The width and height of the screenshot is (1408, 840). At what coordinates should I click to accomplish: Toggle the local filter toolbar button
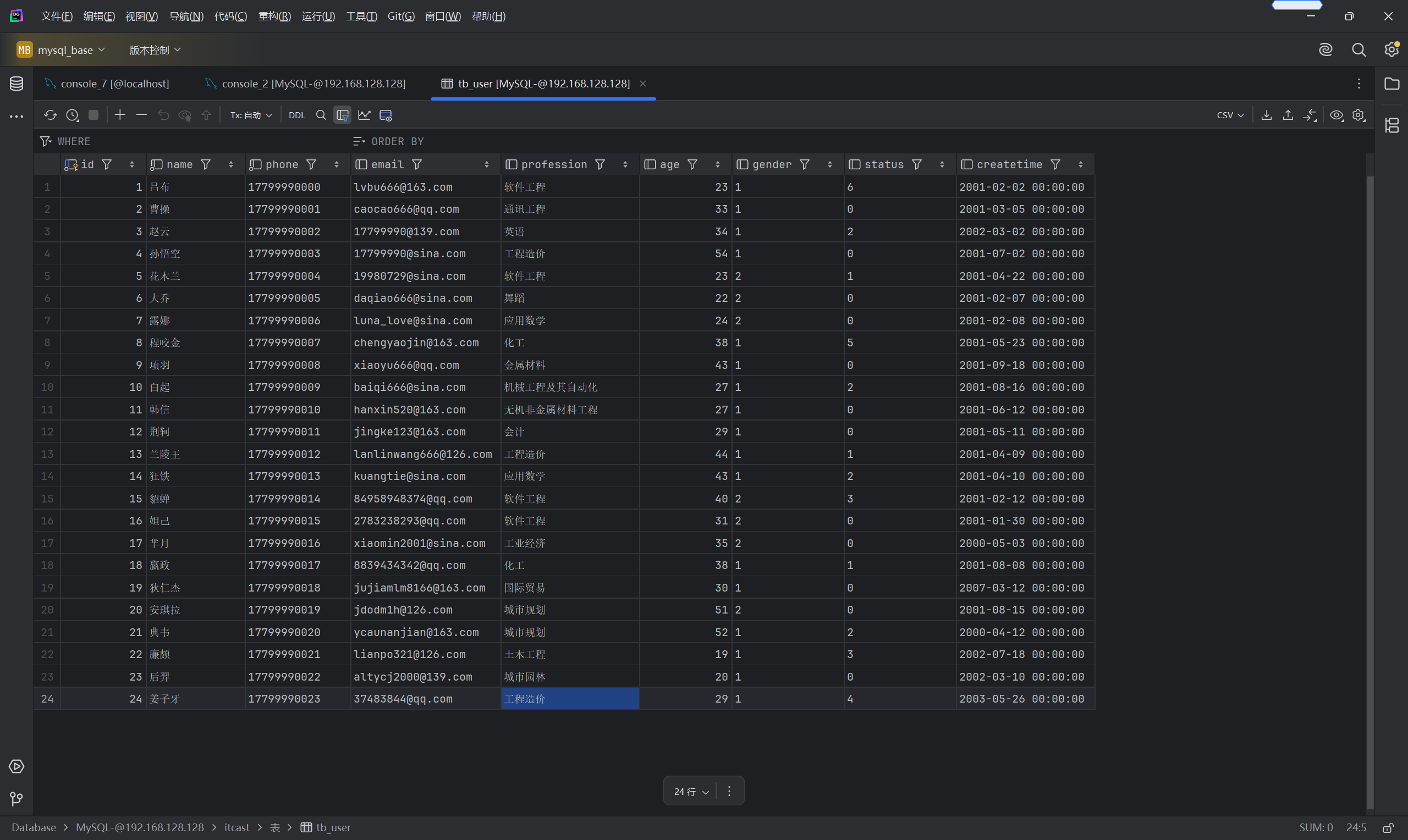(343, 115)
